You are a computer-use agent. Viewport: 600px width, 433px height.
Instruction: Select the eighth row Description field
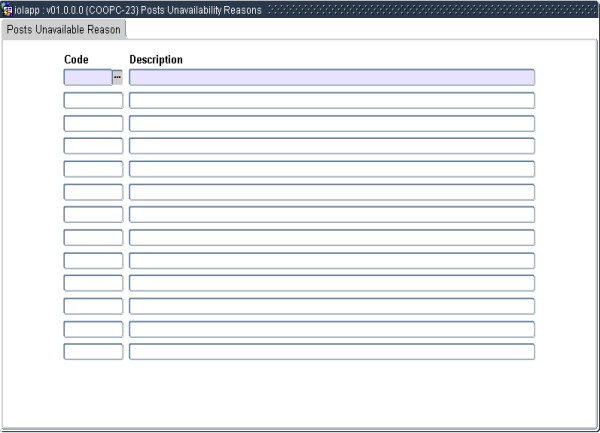tap(331, 237)
